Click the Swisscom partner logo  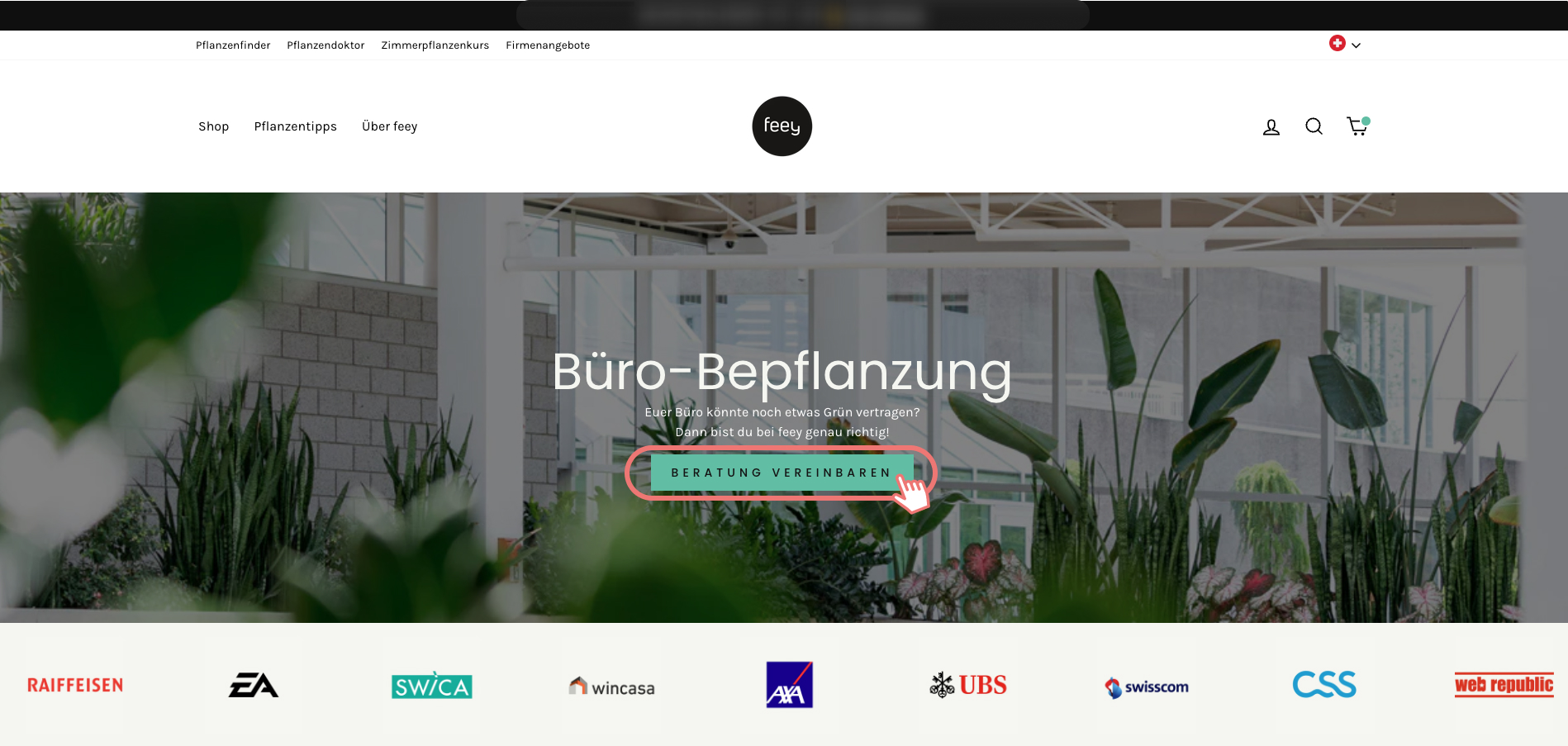point(1147,687)
